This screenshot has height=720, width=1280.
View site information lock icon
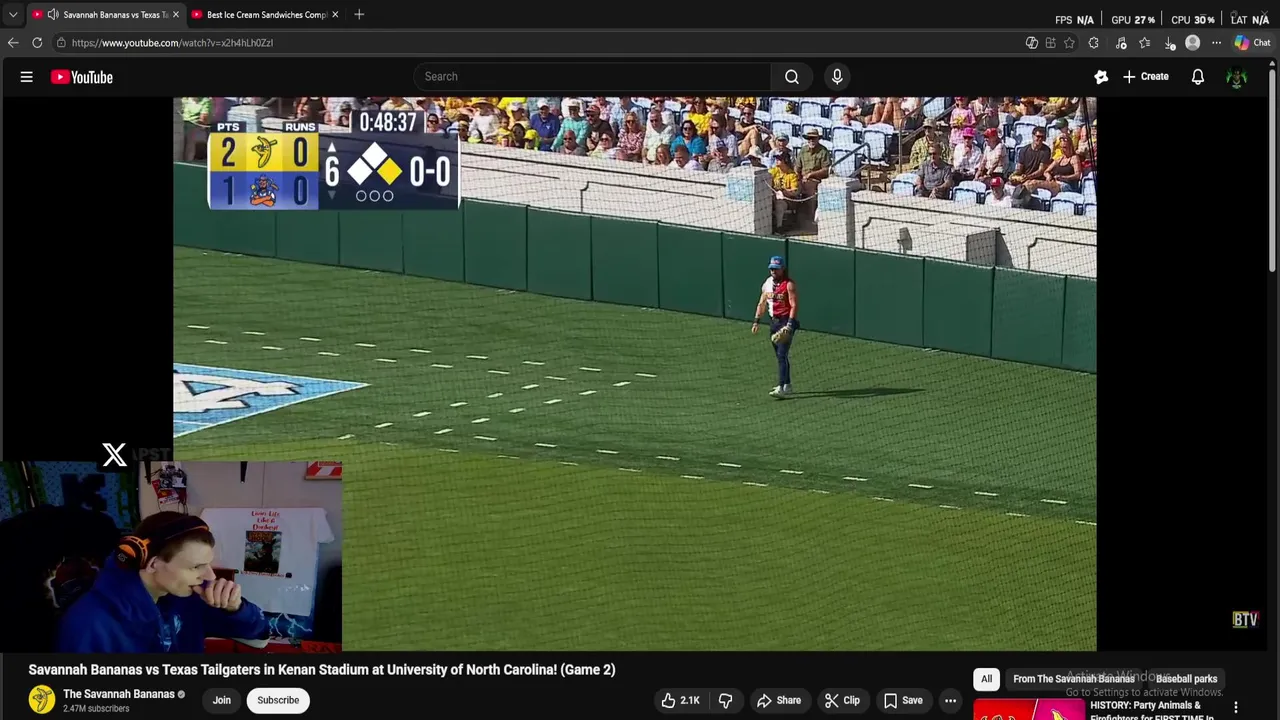coord(61,43)
